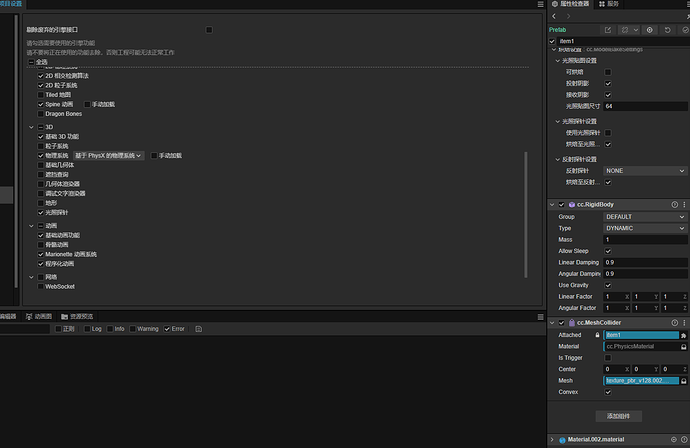Collapse the cc.MeshCollider component

coord(552,323)
